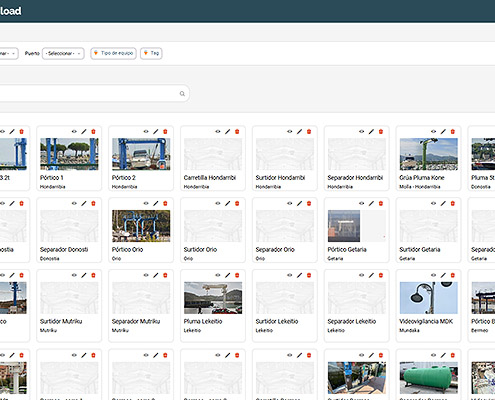495x400 pixels.
Task: Delete the Pórtico Getaria card
Action: [381, 203]
